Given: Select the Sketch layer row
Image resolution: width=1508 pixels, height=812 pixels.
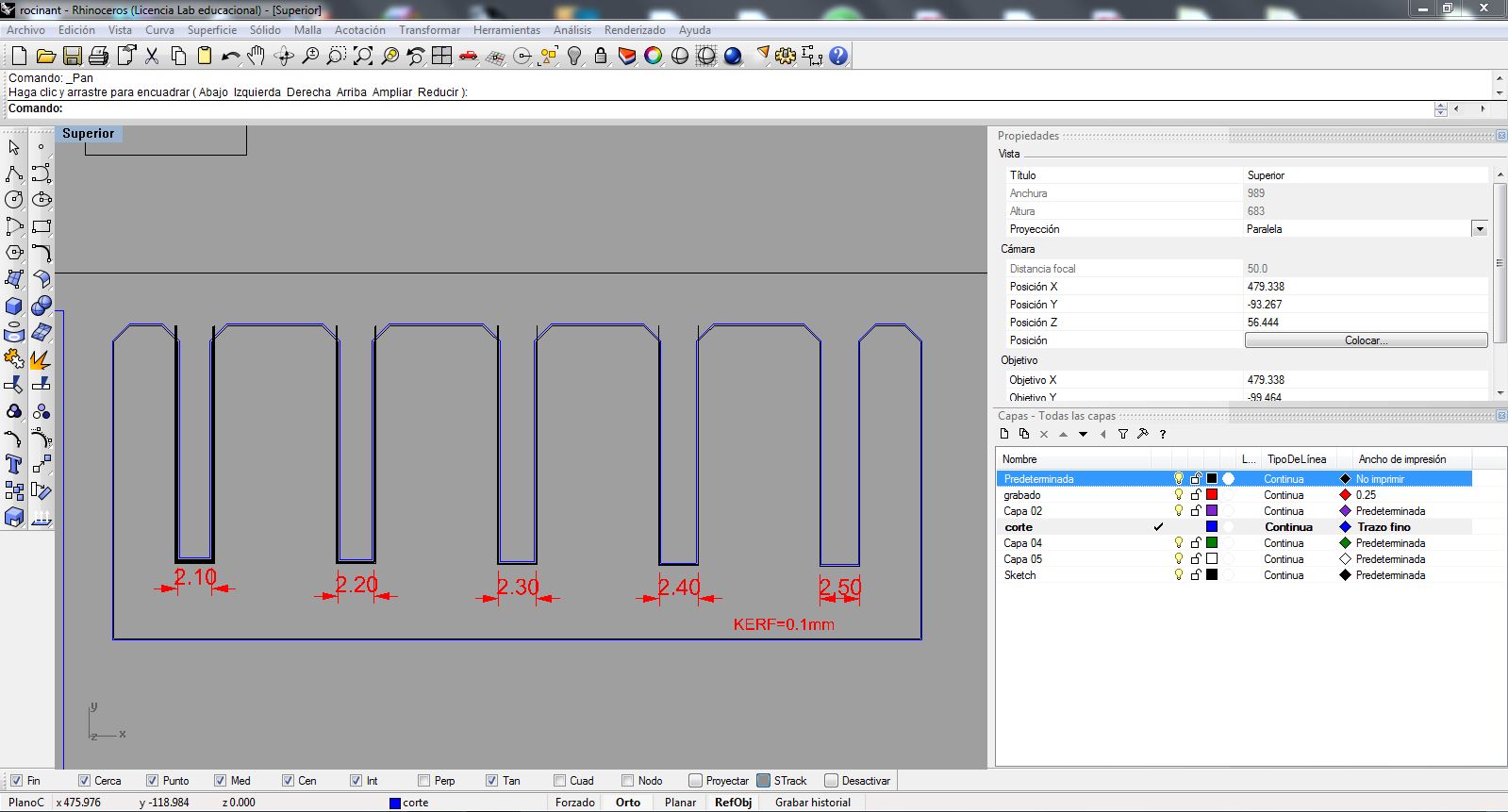Looking at the screenshot, I should pyautogui.click(x=1234, y=574).
